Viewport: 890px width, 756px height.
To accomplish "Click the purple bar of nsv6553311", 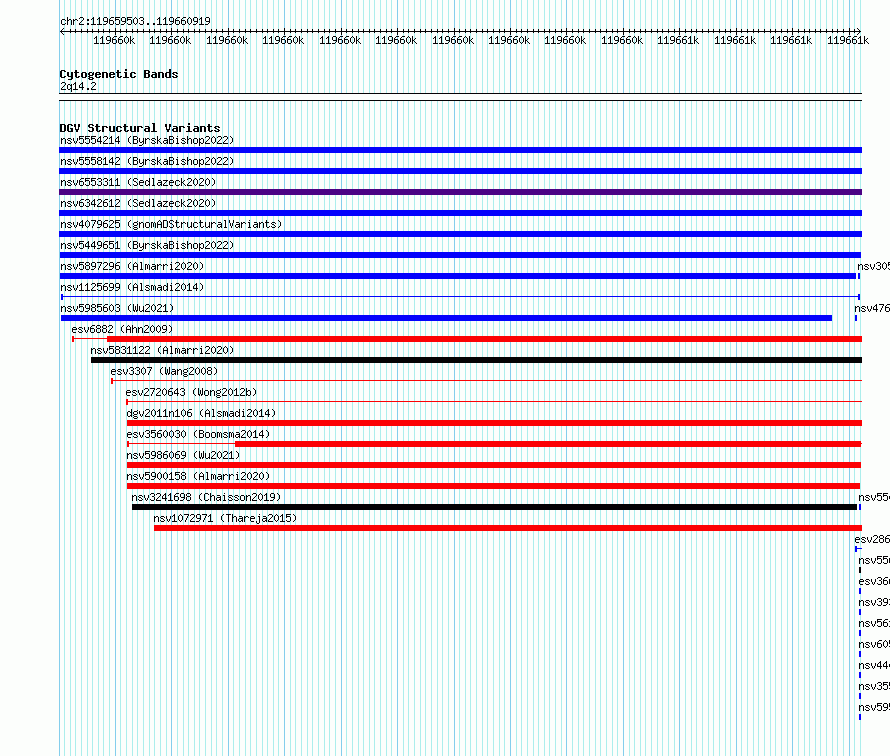I will click(x=460, y=192).
